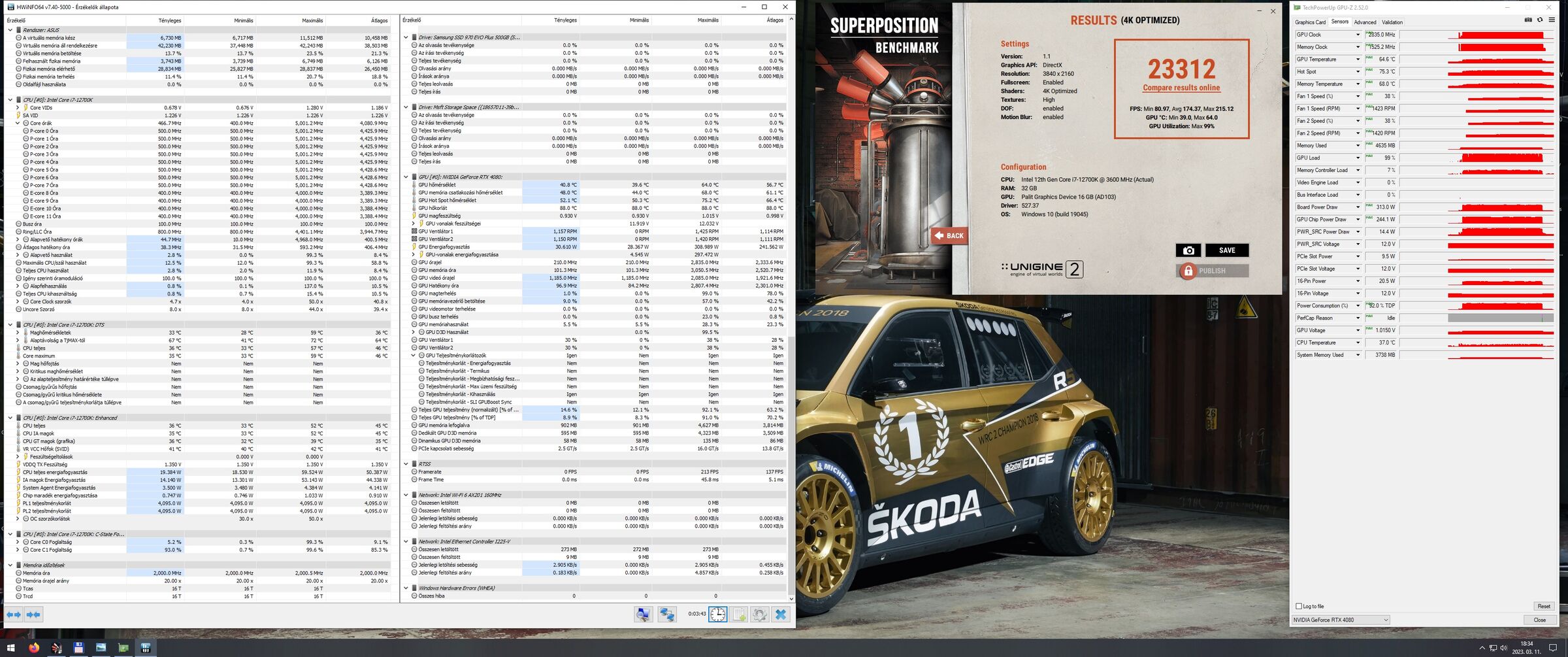Select Framerate row under RTSS
This screenshot has width=1568, height=657.
click(x=598, y=472)
